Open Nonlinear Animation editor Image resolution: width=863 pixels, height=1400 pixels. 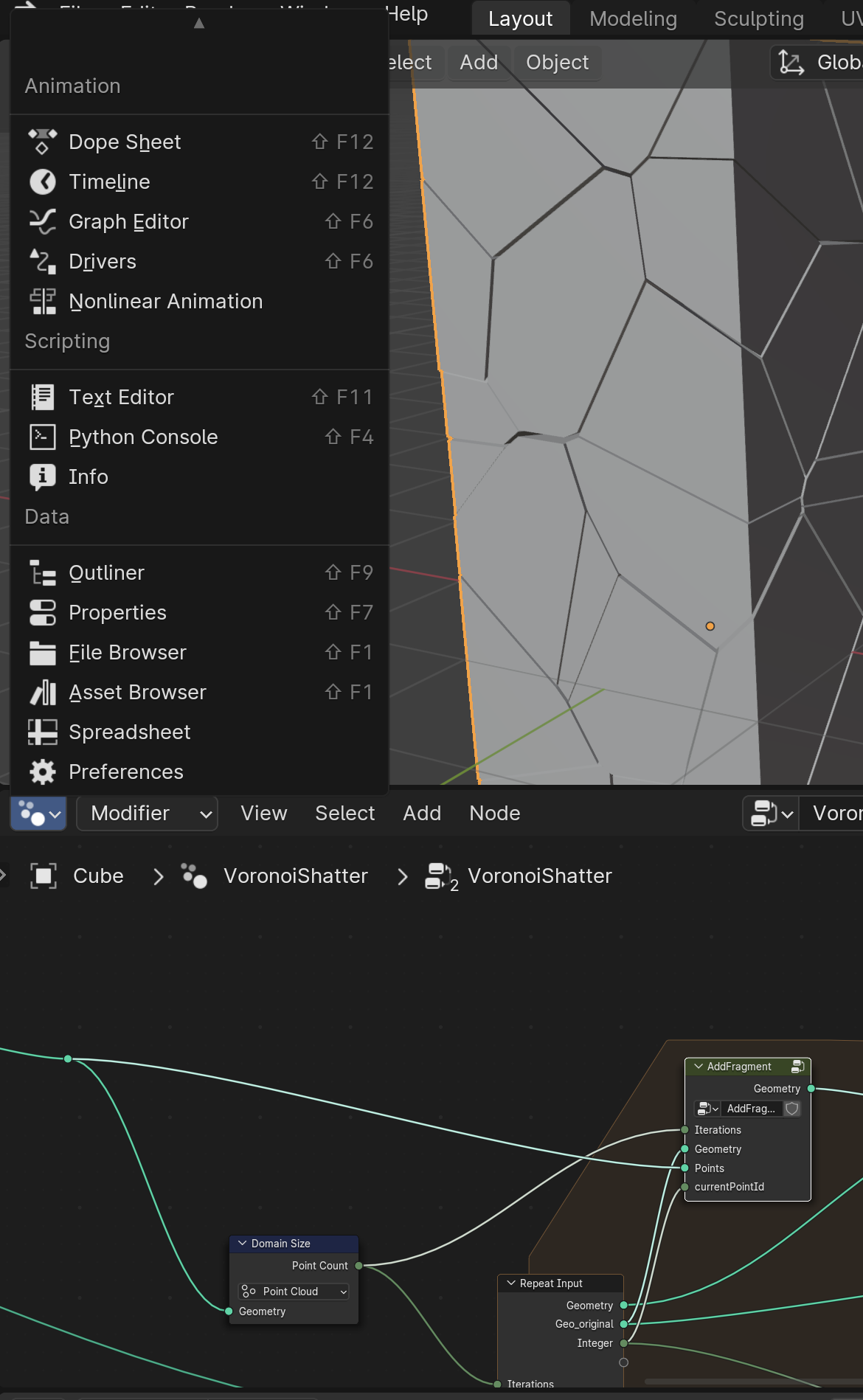[199, 301]
